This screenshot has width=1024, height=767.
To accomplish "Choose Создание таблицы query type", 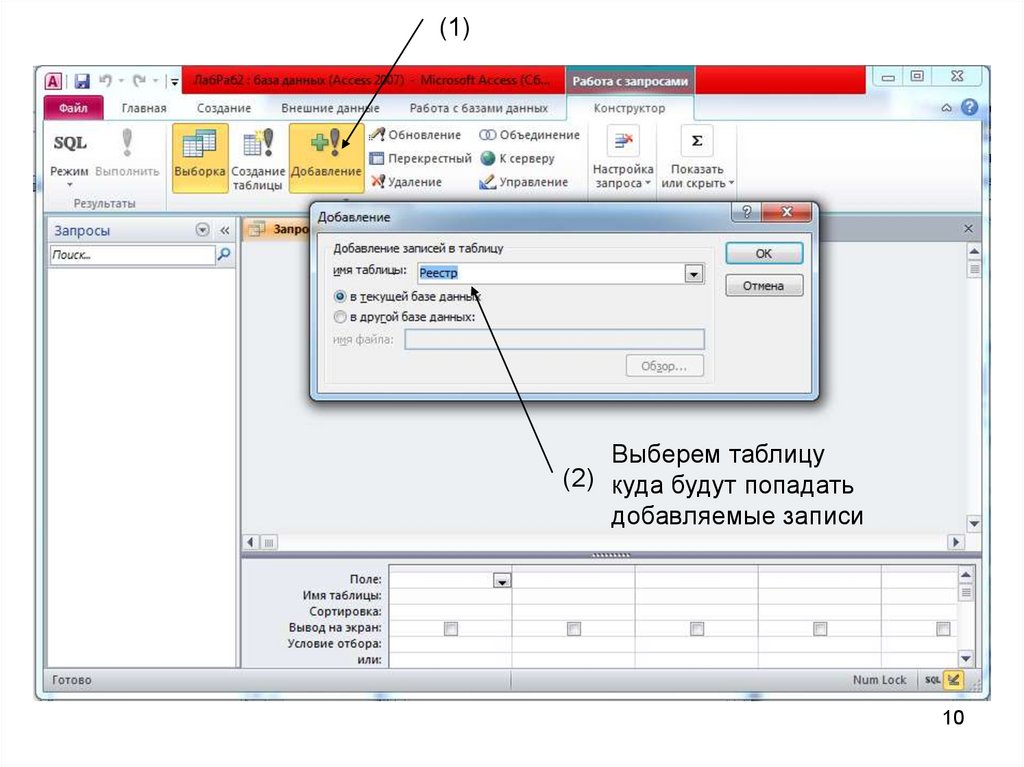I will [x=258, y=159].
